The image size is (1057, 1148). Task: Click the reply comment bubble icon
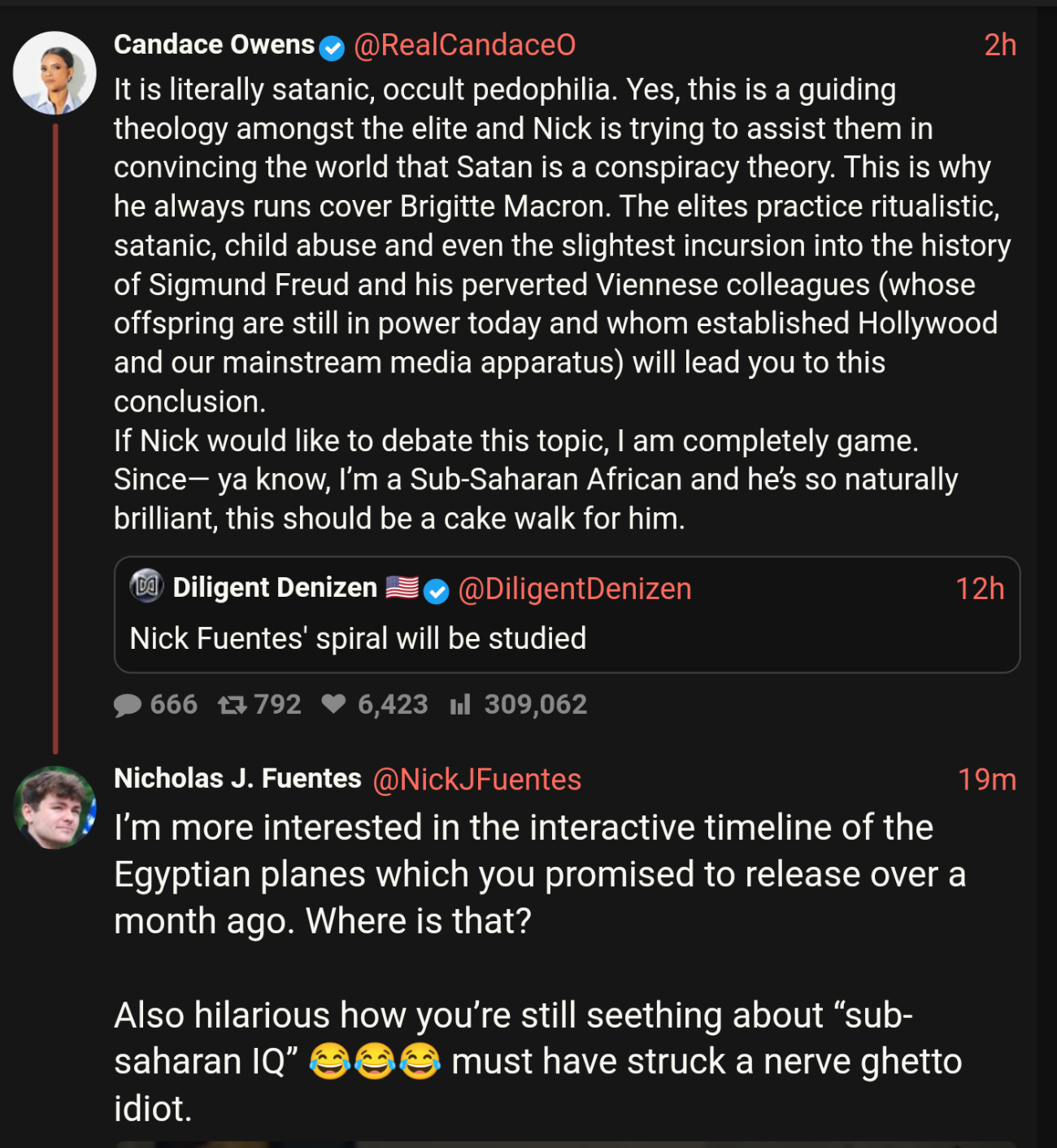[128, 705]
